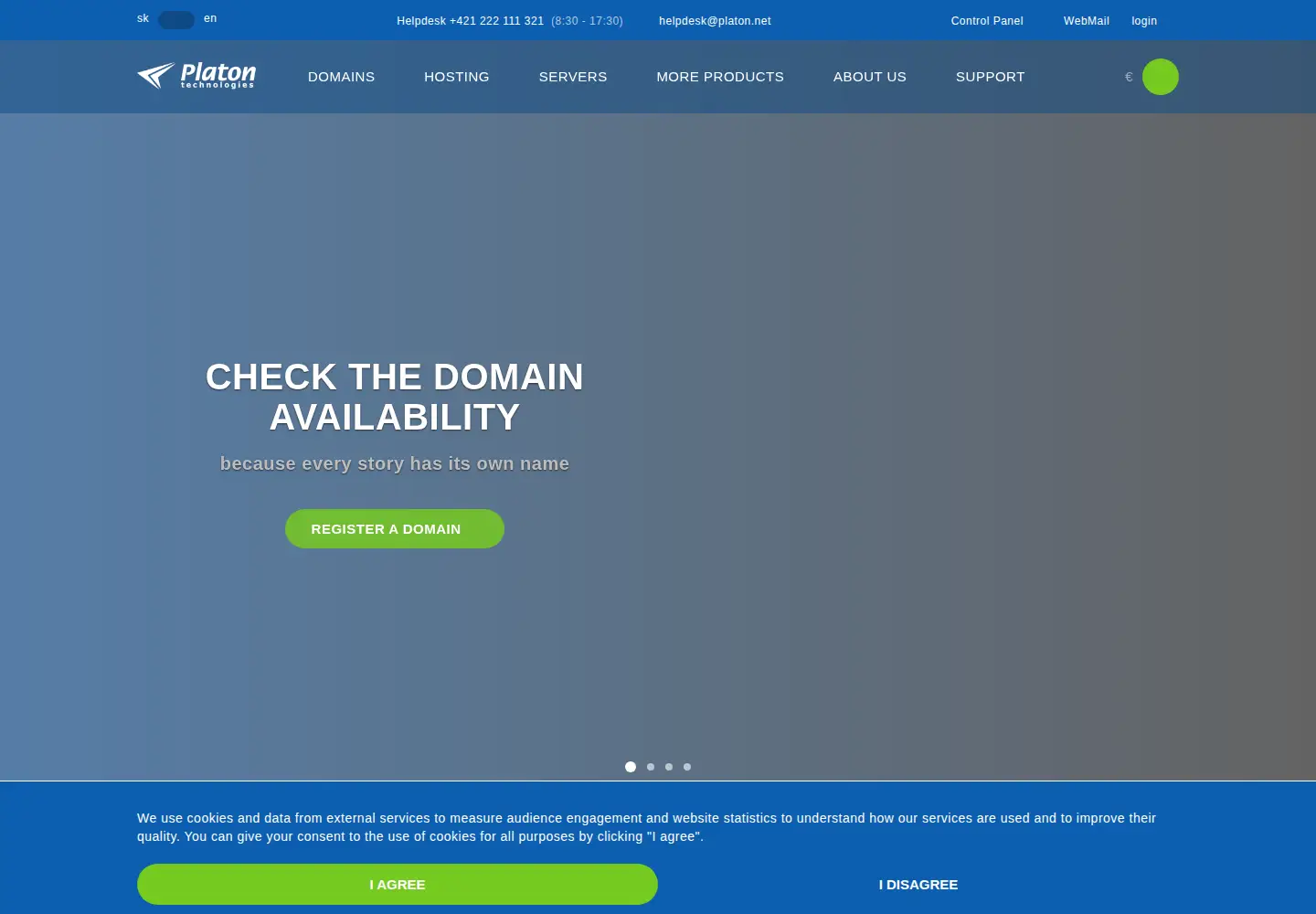Open the DOMAINS menu
The width and height of the screenshot is (1316, 914).
341,77
